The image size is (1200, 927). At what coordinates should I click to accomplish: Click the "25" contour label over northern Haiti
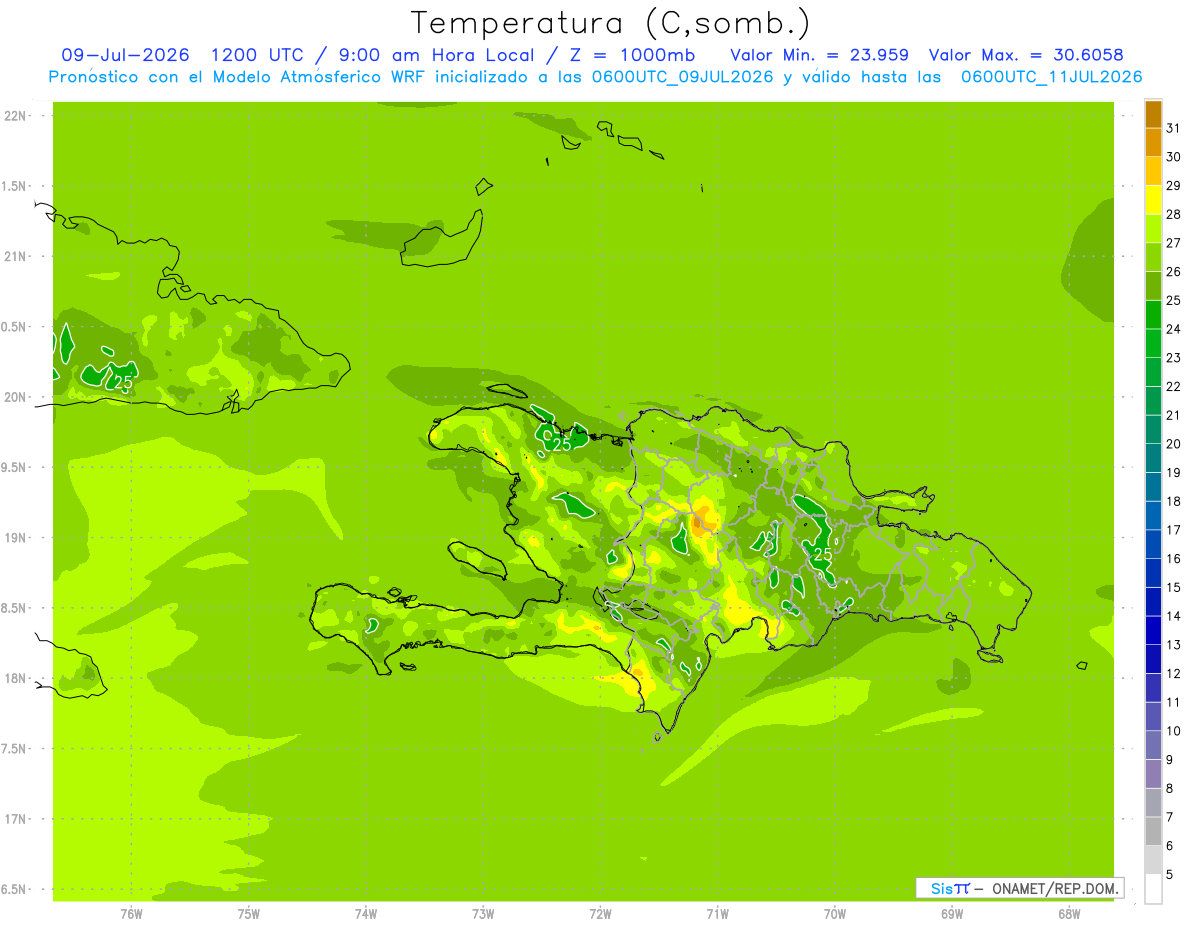point(562,444)
